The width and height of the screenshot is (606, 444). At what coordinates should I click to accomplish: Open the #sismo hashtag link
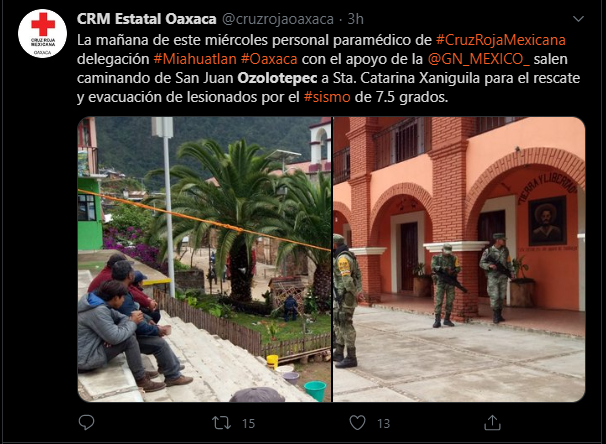(x=327, y=97)
